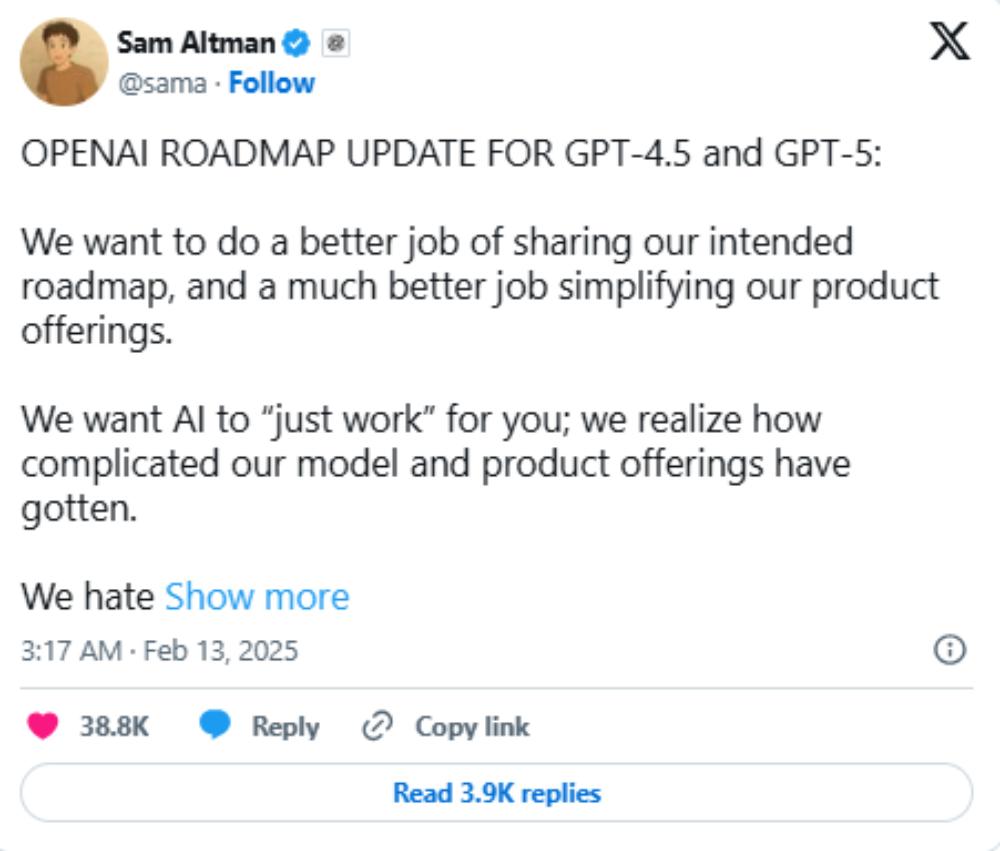The width and height of the screenshot is (1000, 851).
Task: Click the Sam Altman display name
Action: [196, 43]
